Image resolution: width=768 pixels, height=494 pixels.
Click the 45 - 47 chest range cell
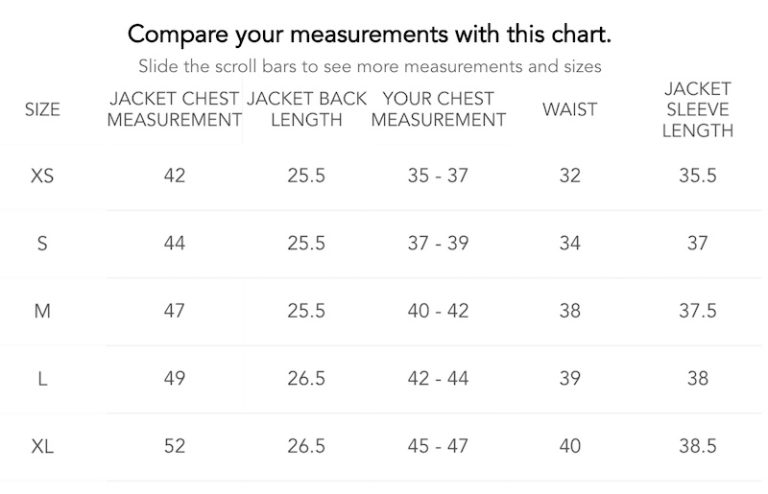[438, 446]
